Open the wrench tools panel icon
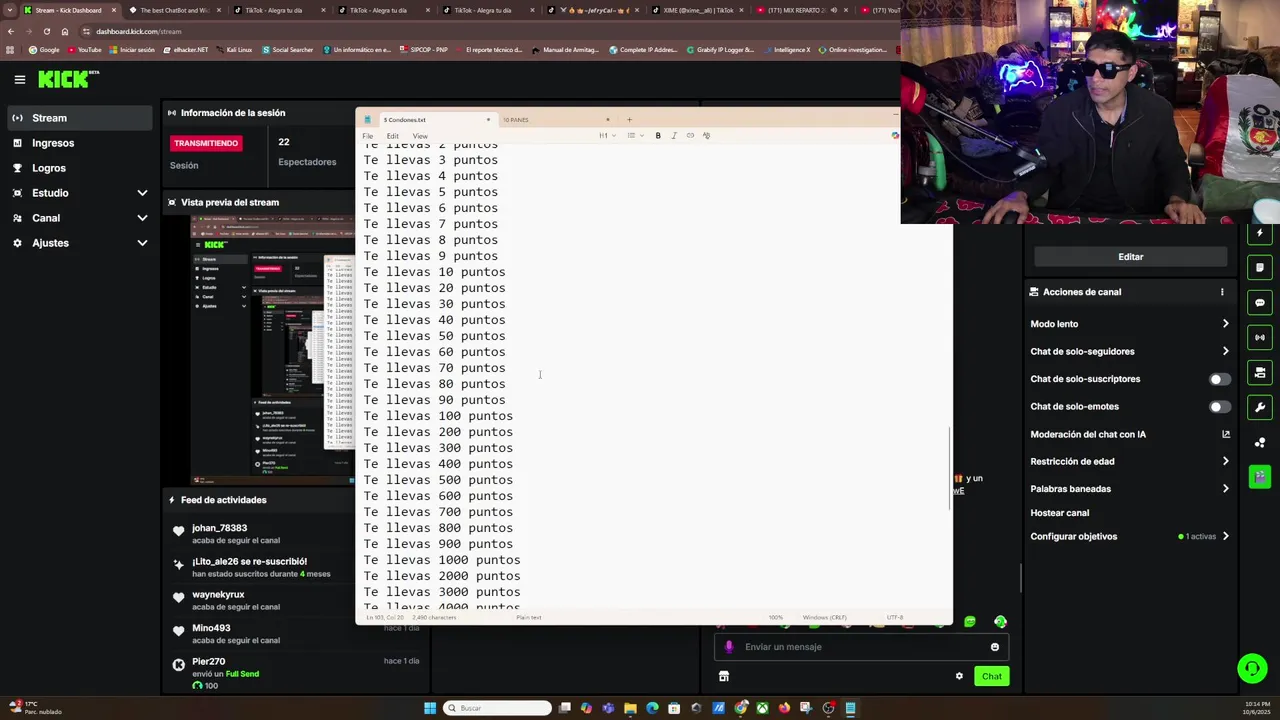Screen dimensions: 1280x720 1260,408
